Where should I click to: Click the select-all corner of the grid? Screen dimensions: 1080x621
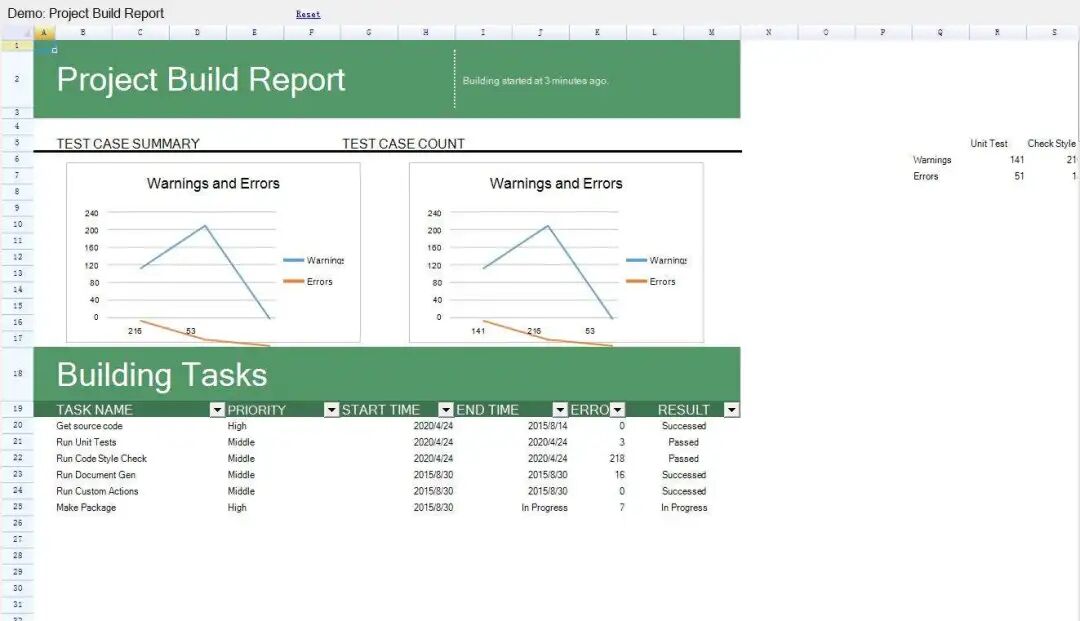[x=17, y=33]
